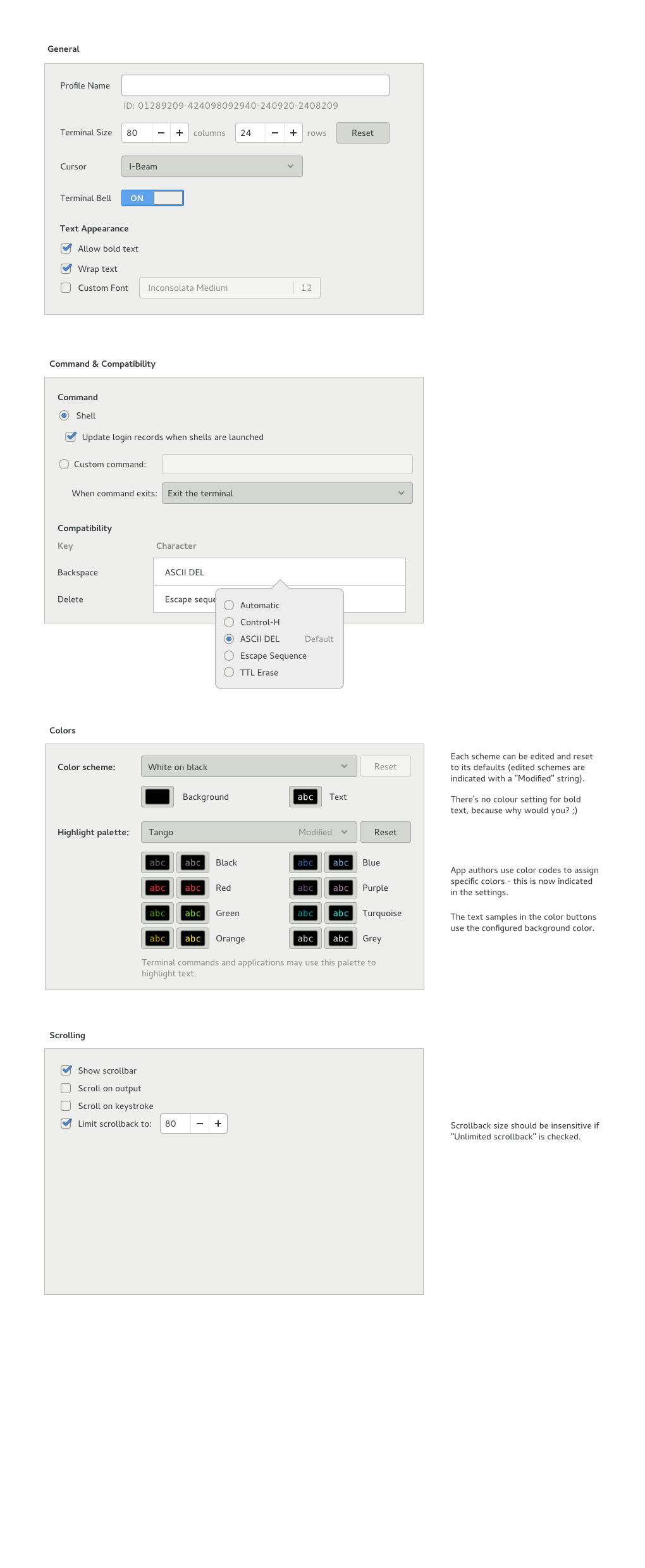Toggle Limit scrollback to checkbox
645x1568 pixels.
(x=66, y=1124)
